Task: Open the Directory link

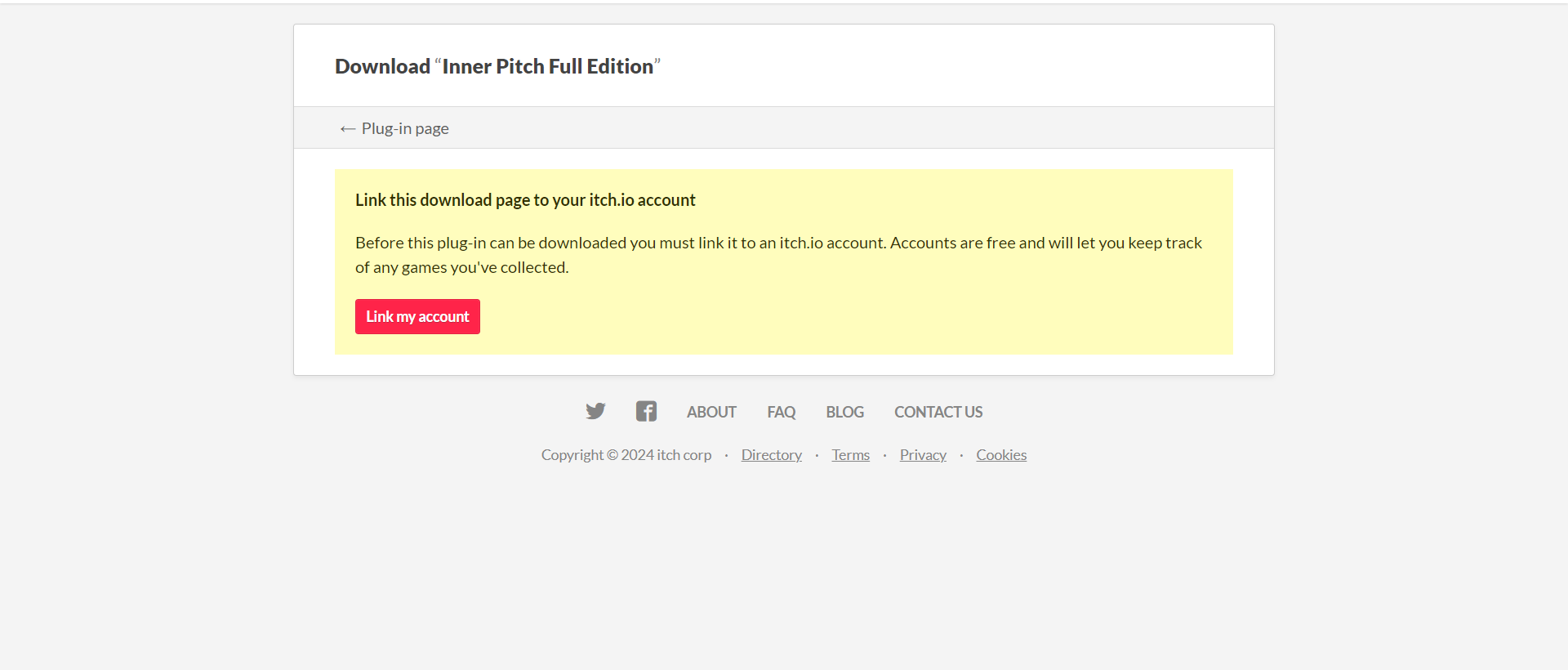Action: (x=771, y=455)
